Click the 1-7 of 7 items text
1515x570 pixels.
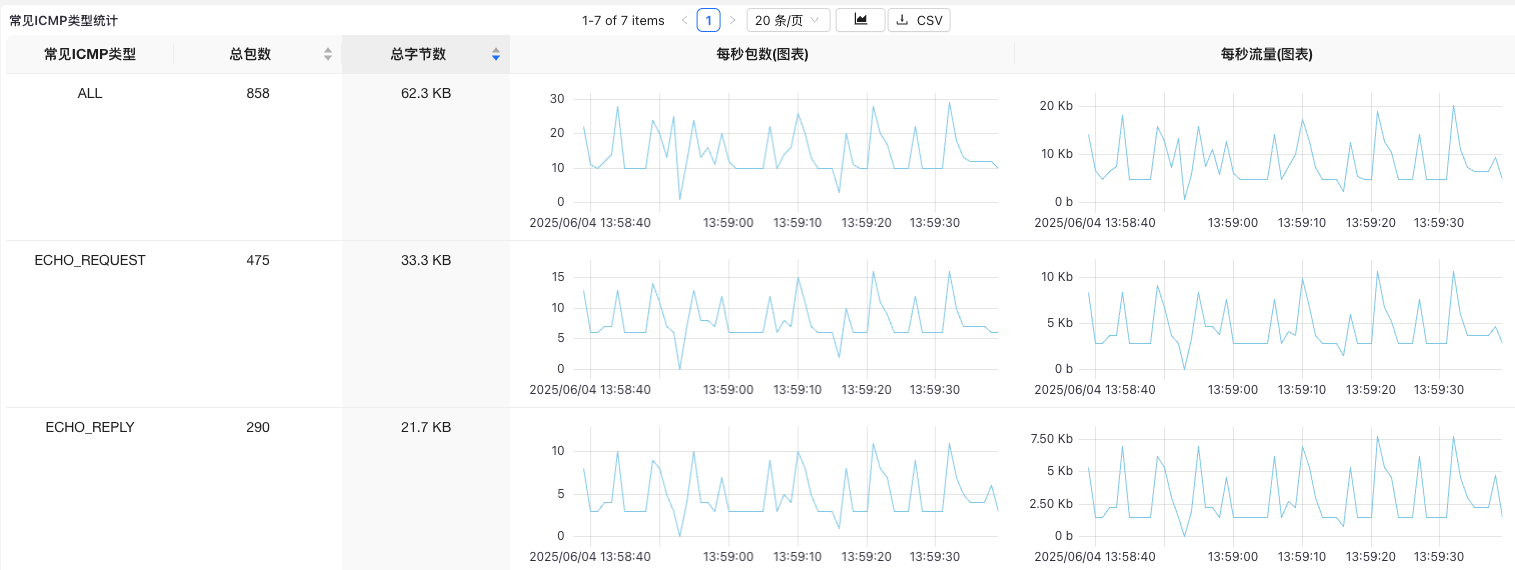point(623,20)
